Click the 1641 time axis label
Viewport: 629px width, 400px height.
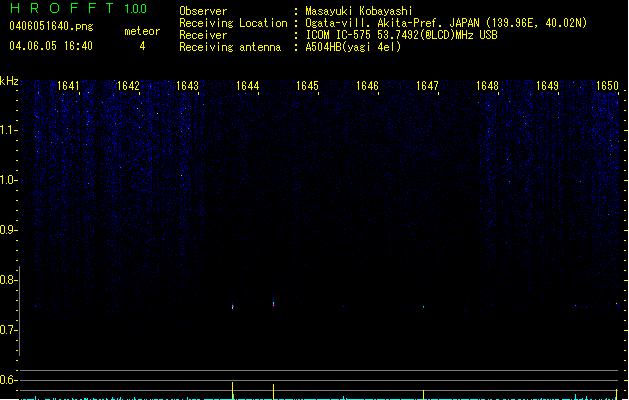point(68,86)
